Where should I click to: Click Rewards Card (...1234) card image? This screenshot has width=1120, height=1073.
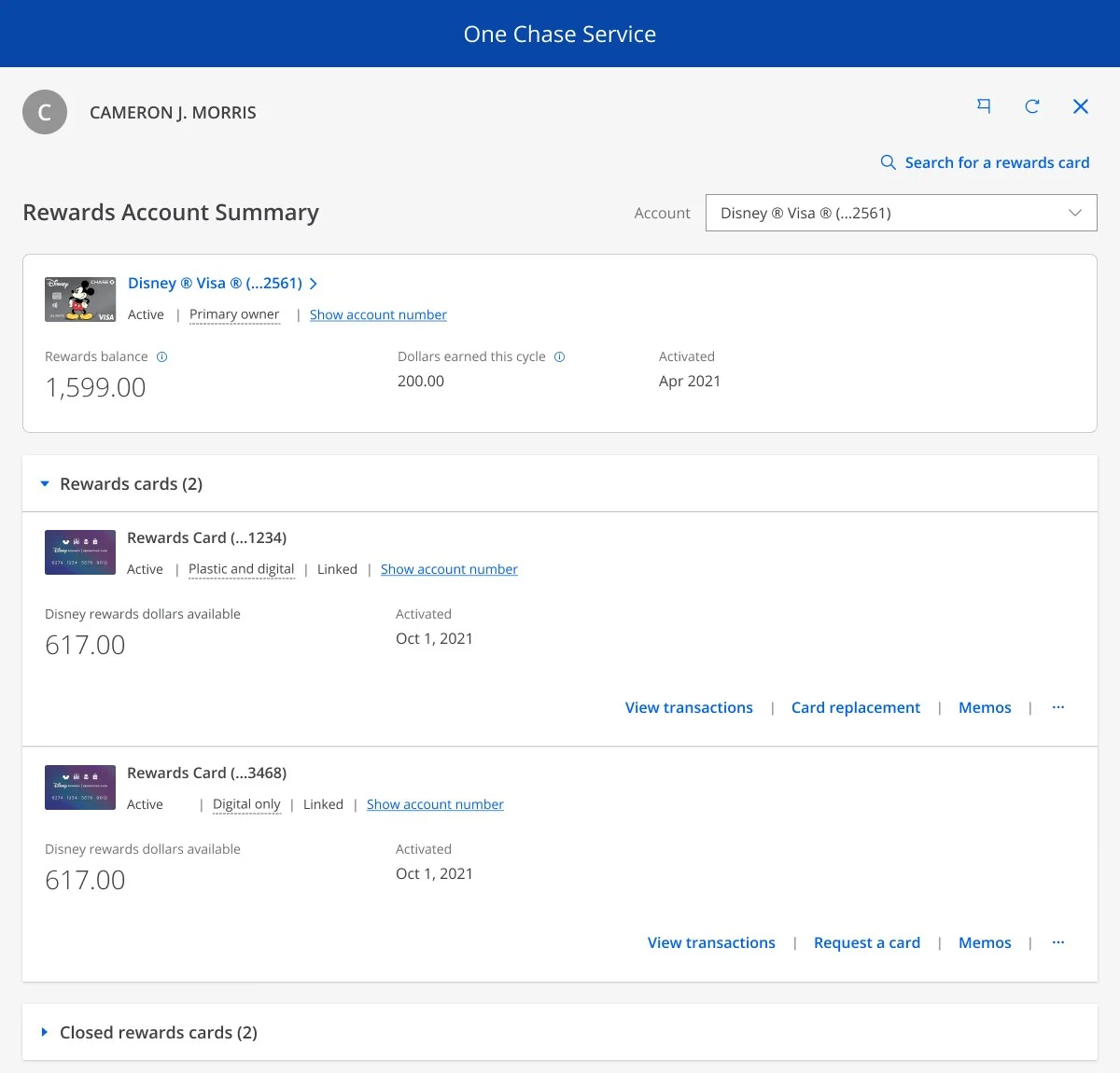click(80, 552)
